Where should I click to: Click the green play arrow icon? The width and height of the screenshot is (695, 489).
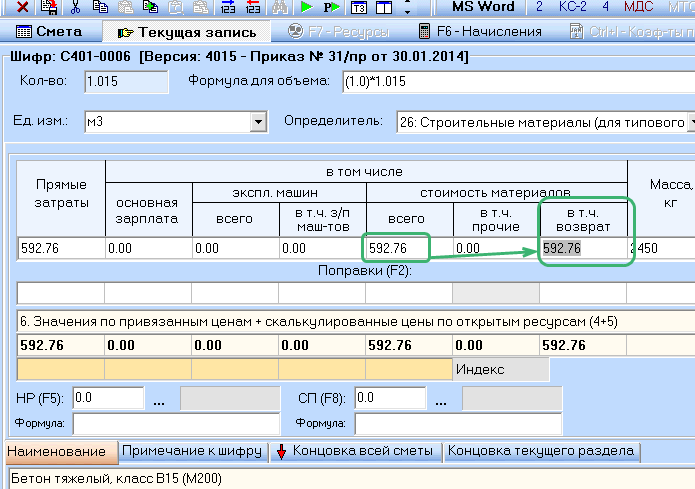tap(307, 7)
